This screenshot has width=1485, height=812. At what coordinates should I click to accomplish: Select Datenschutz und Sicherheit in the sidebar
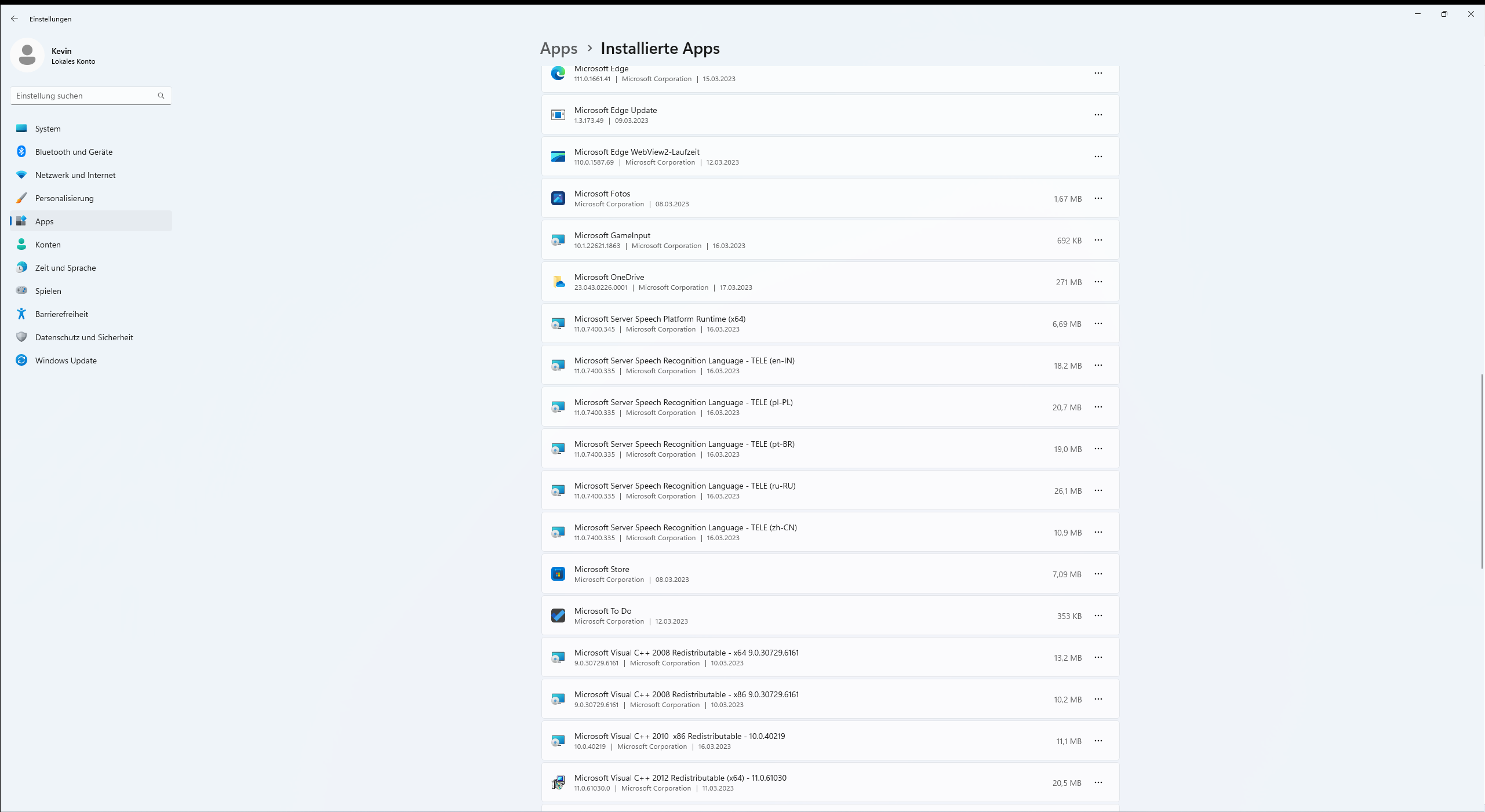coord(83,337)
